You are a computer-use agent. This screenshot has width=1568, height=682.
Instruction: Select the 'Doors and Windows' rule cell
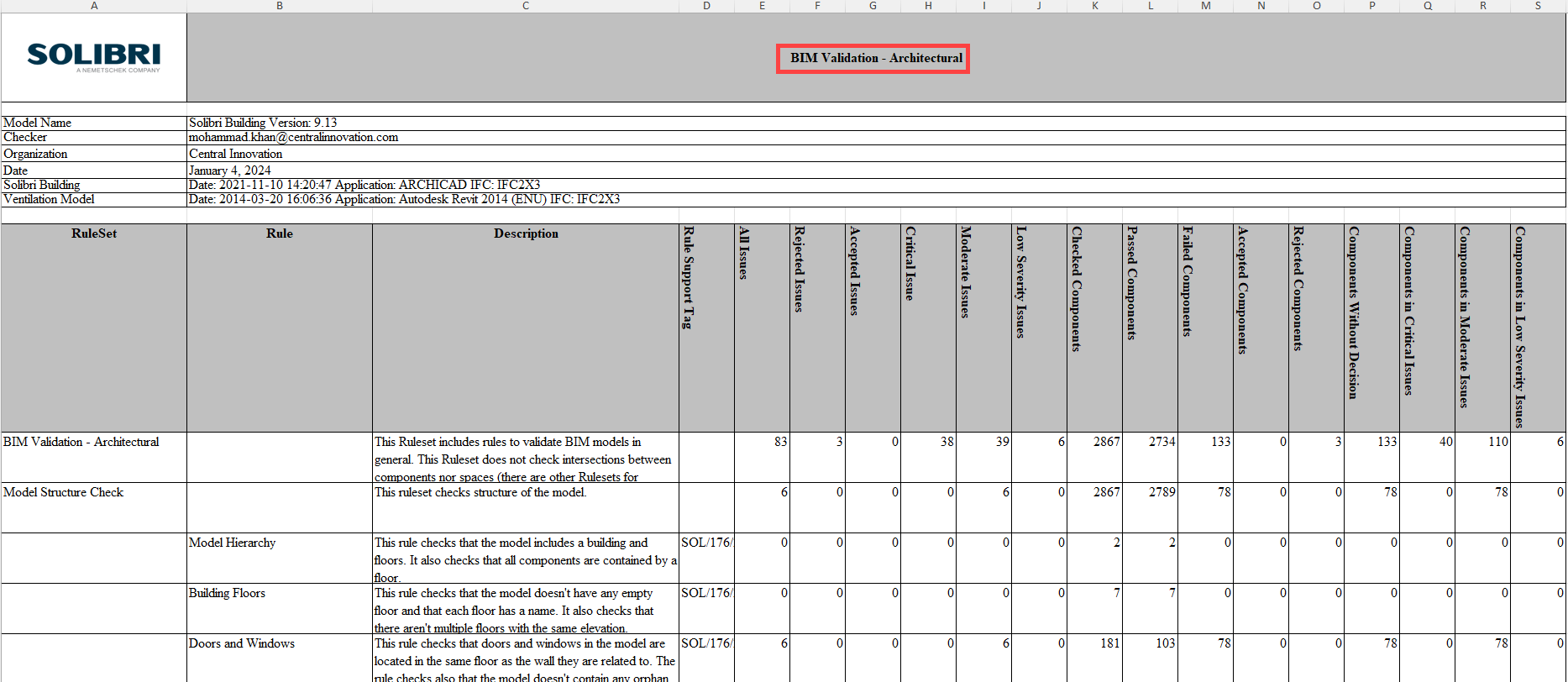(280, 658)
